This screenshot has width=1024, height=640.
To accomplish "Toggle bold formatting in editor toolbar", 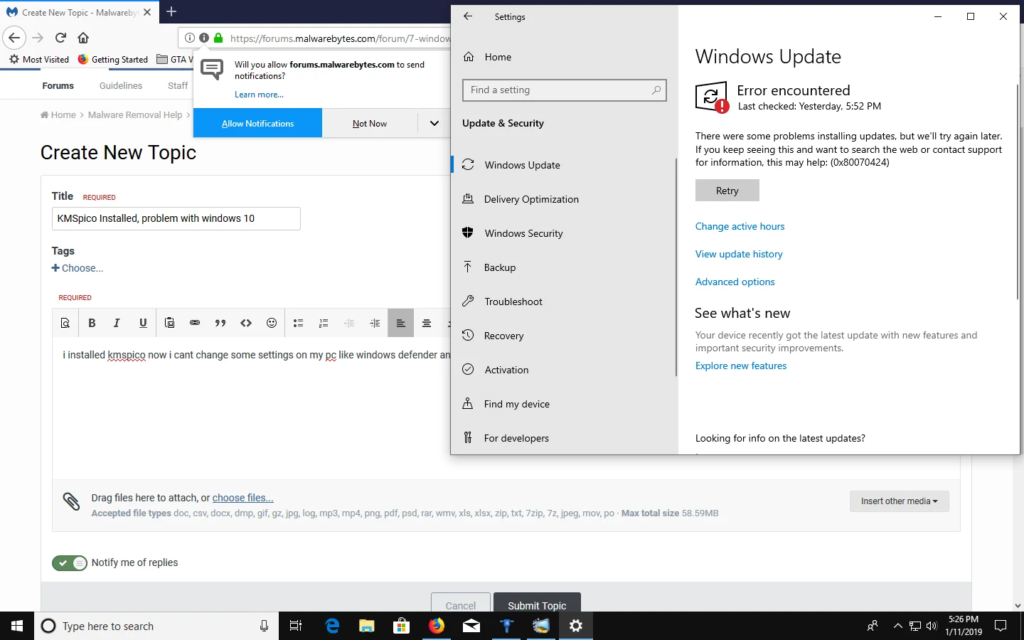I will tap(92, 323).
